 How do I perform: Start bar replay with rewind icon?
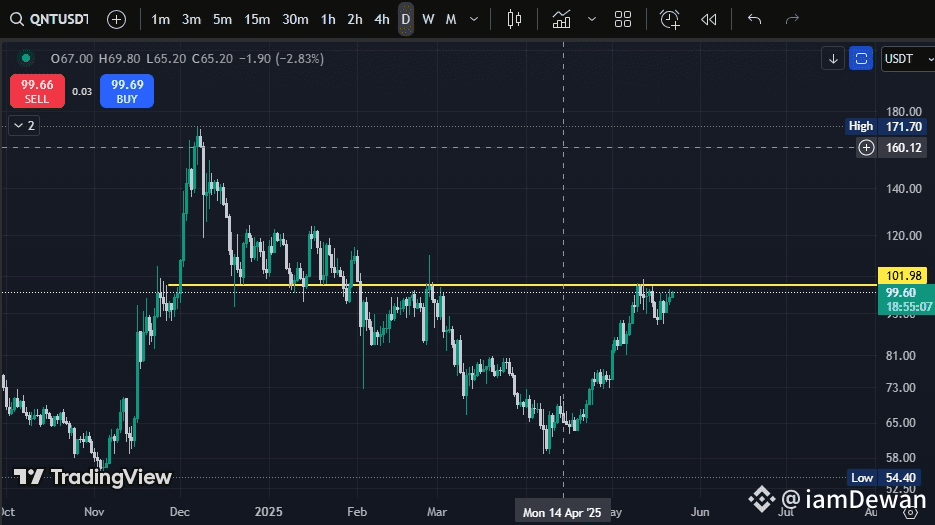point(708,20)
